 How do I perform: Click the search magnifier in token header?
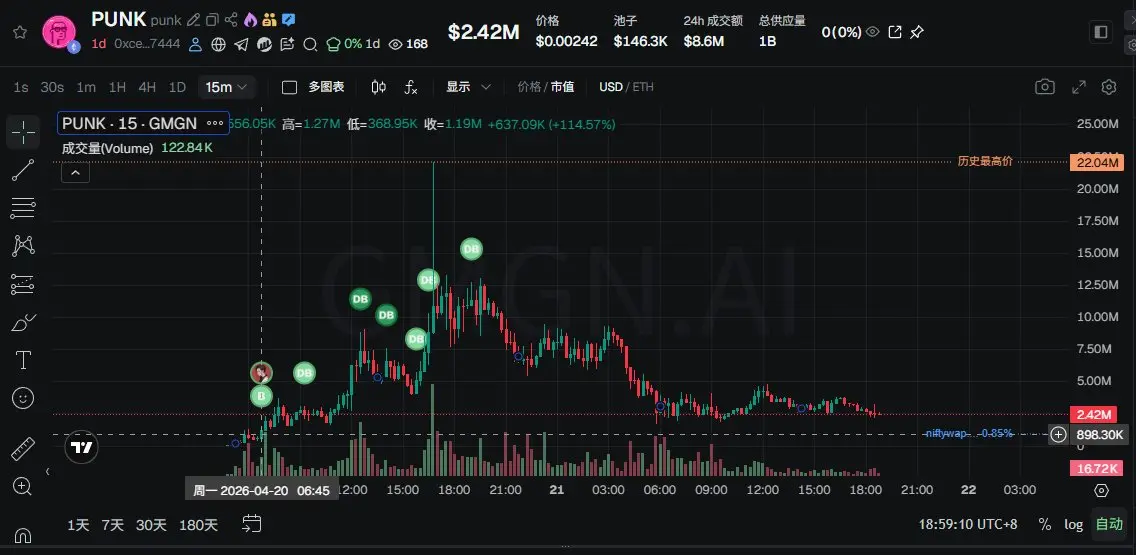click(310, 44)
